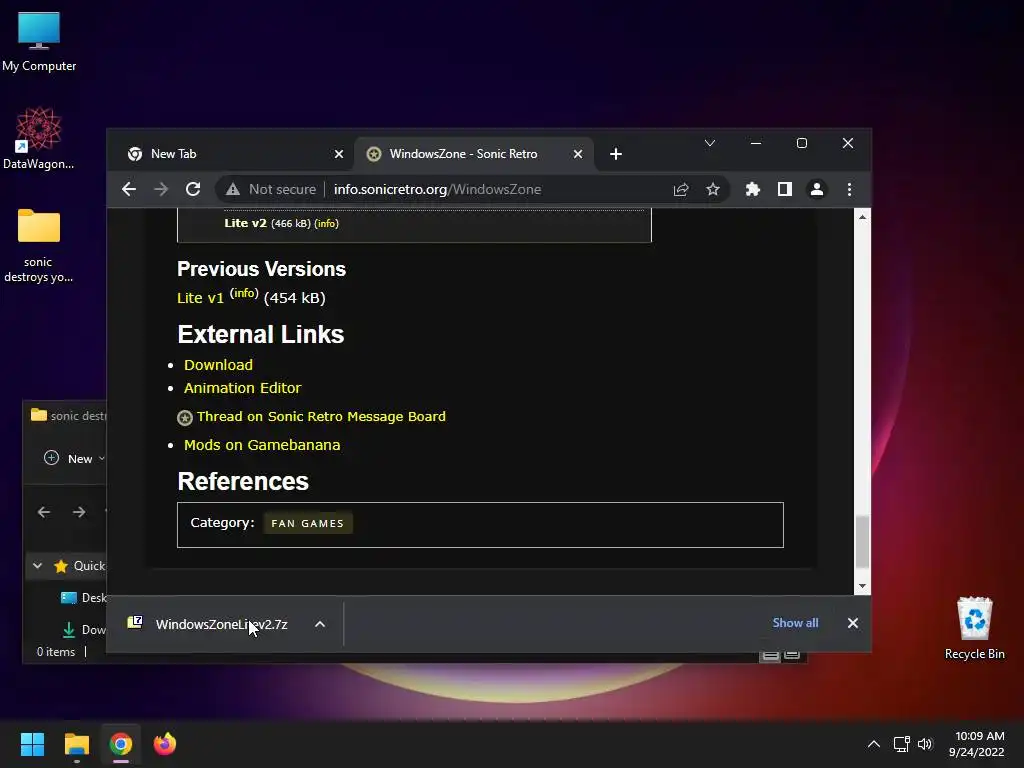Bookmark this page with star icon
This screenshot has height=768, width=1024.
[712, 189]
